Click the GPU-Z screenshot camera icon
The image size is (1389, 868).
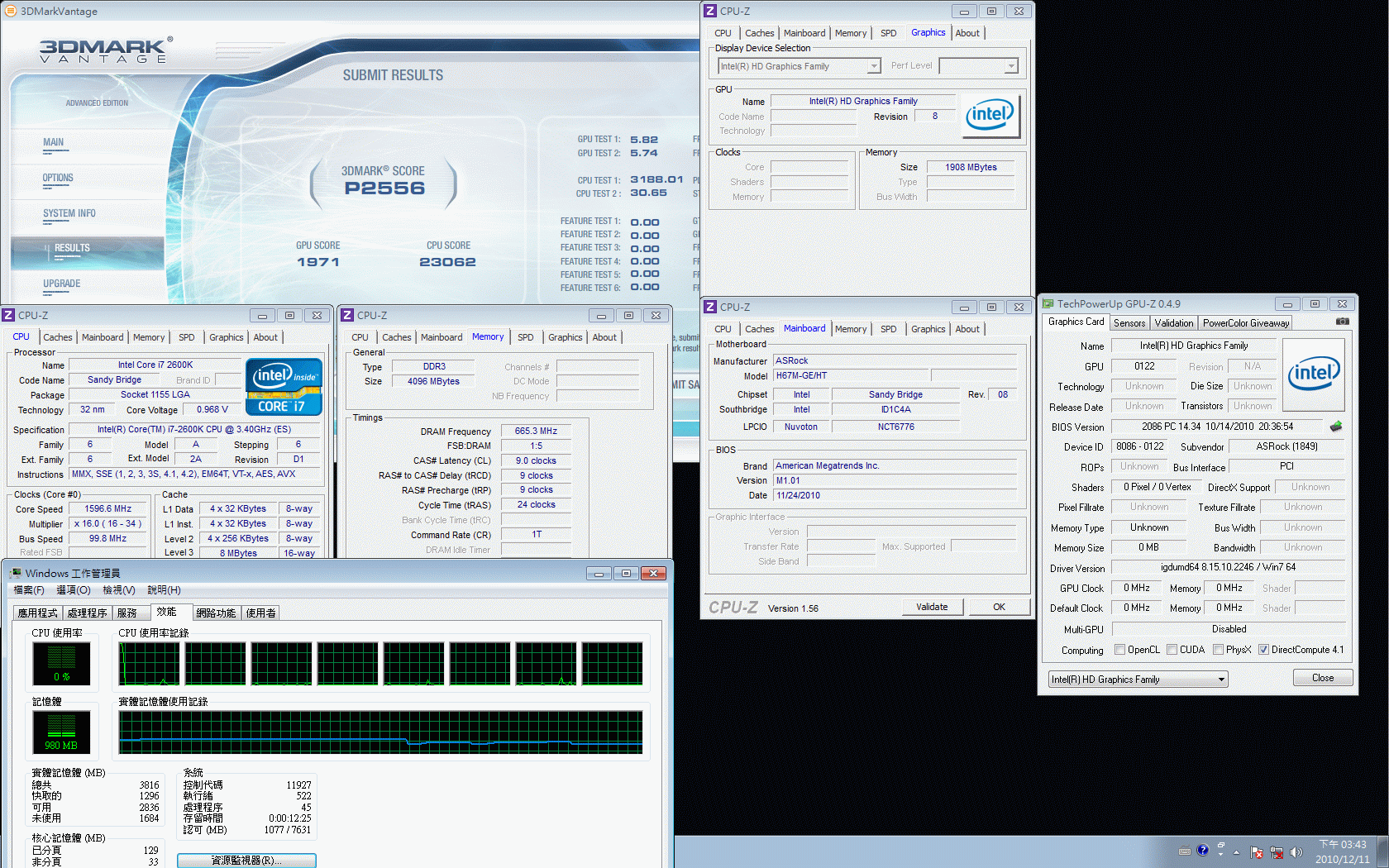click(1342, 322)
